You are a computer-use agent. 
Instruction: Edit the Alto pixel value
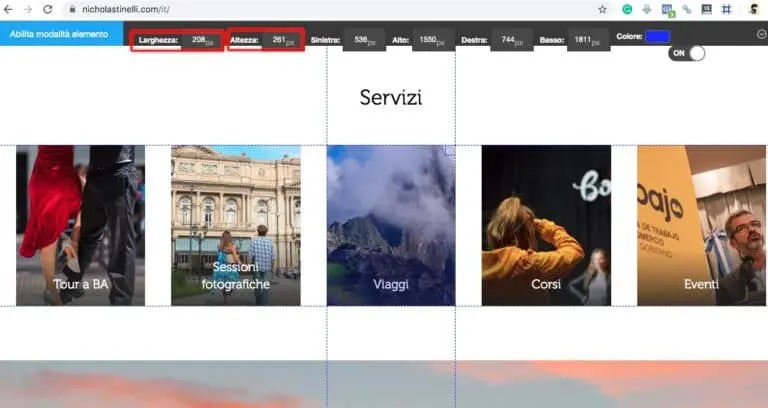433,40
